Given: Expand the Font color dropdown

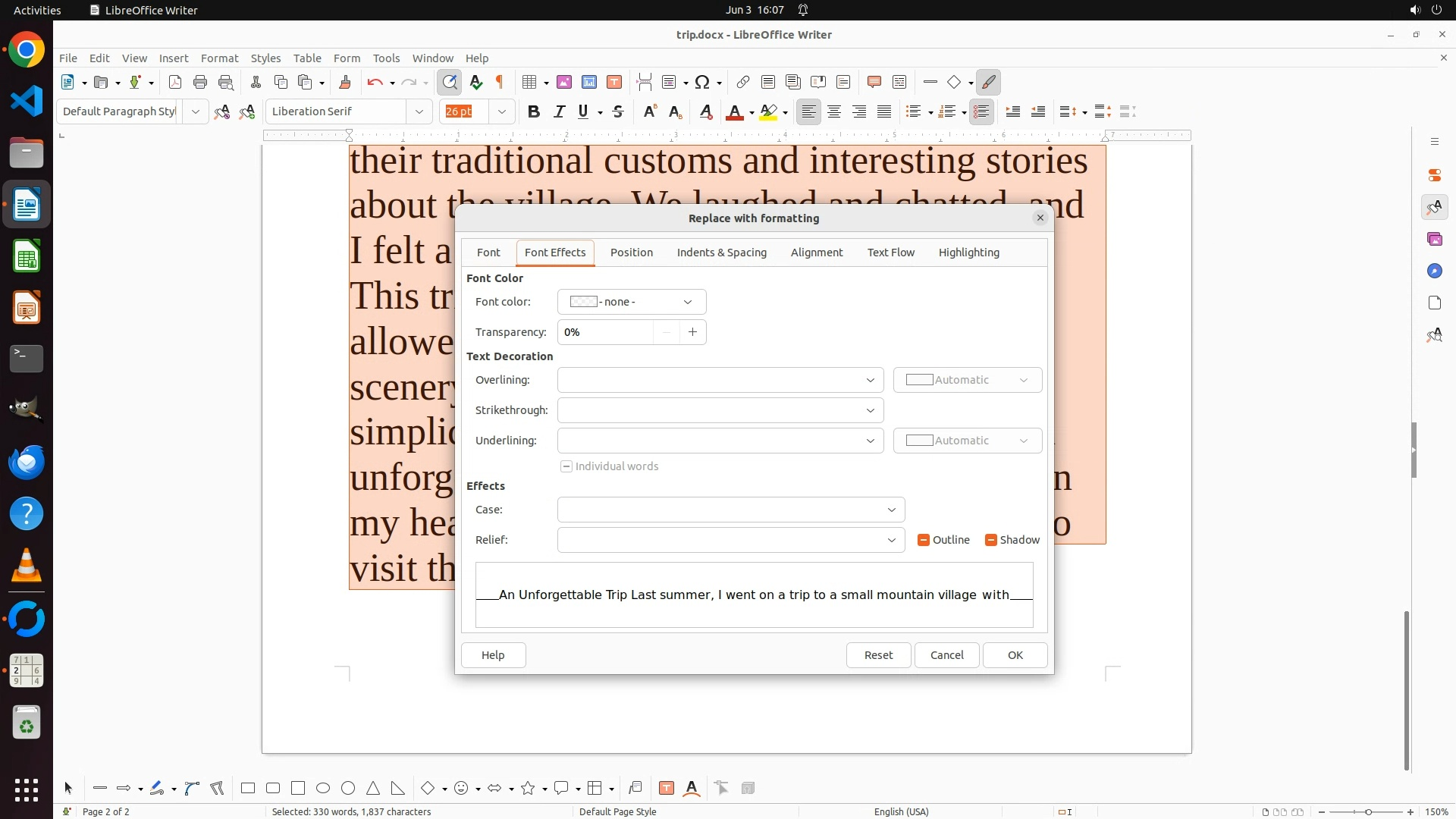Looking at the screenshot, I should 631,302.
